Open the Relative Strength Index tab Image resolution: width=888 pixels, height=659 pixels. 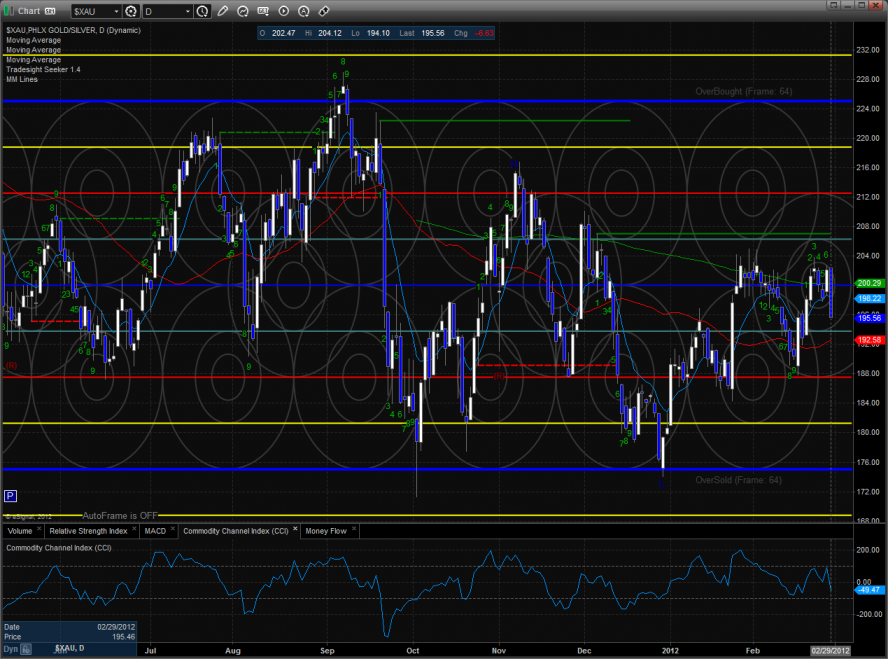point(88,531)
